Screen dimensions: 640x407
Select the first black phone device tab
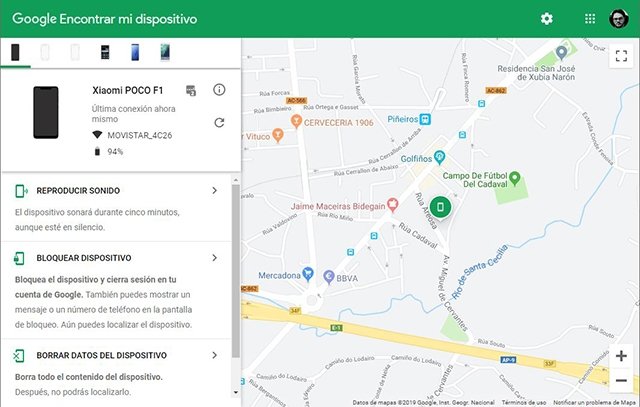pos(15,52)
